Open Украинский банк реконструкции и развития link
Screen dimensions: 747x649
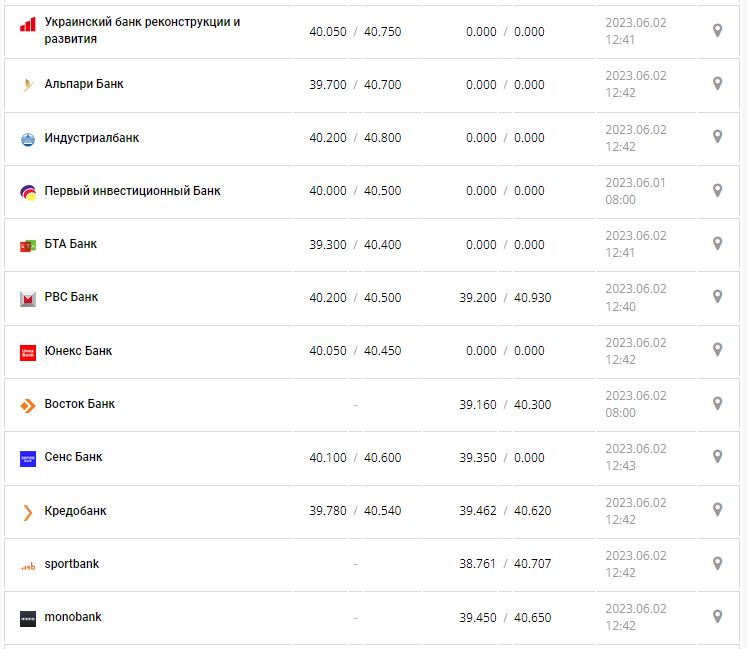coord(142,30)
